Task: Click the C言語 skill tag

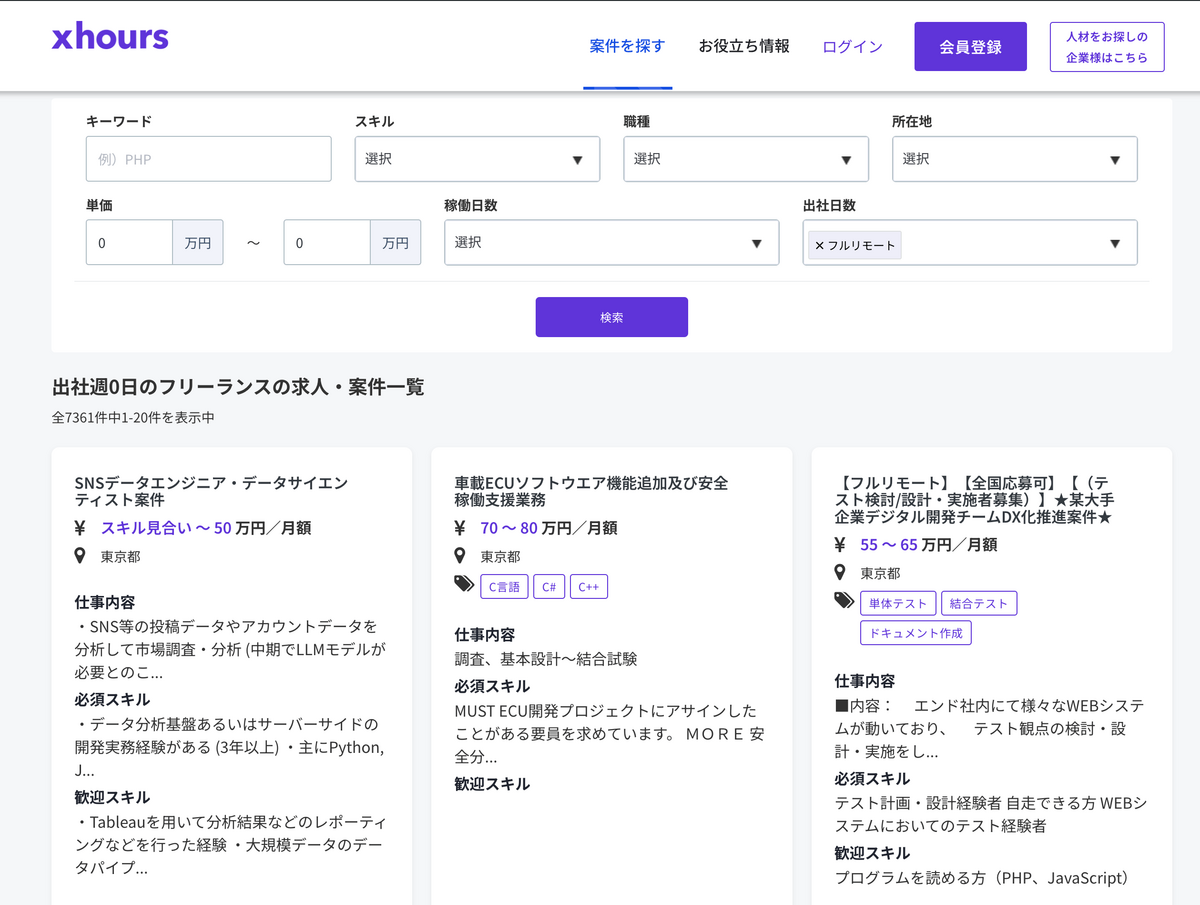Action: click(504, 587)
